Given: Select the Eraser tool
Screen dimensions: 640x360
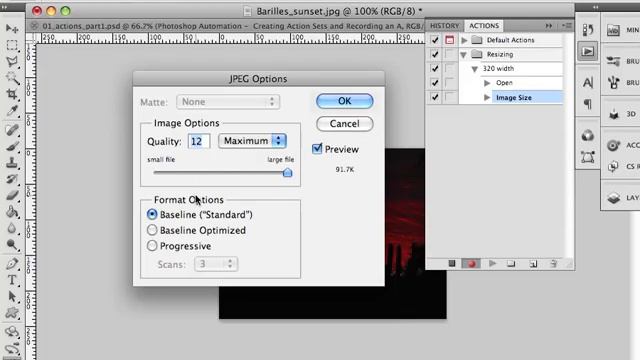Looking at the screenshot, I should pyautogui.click(x=12, y=195).
